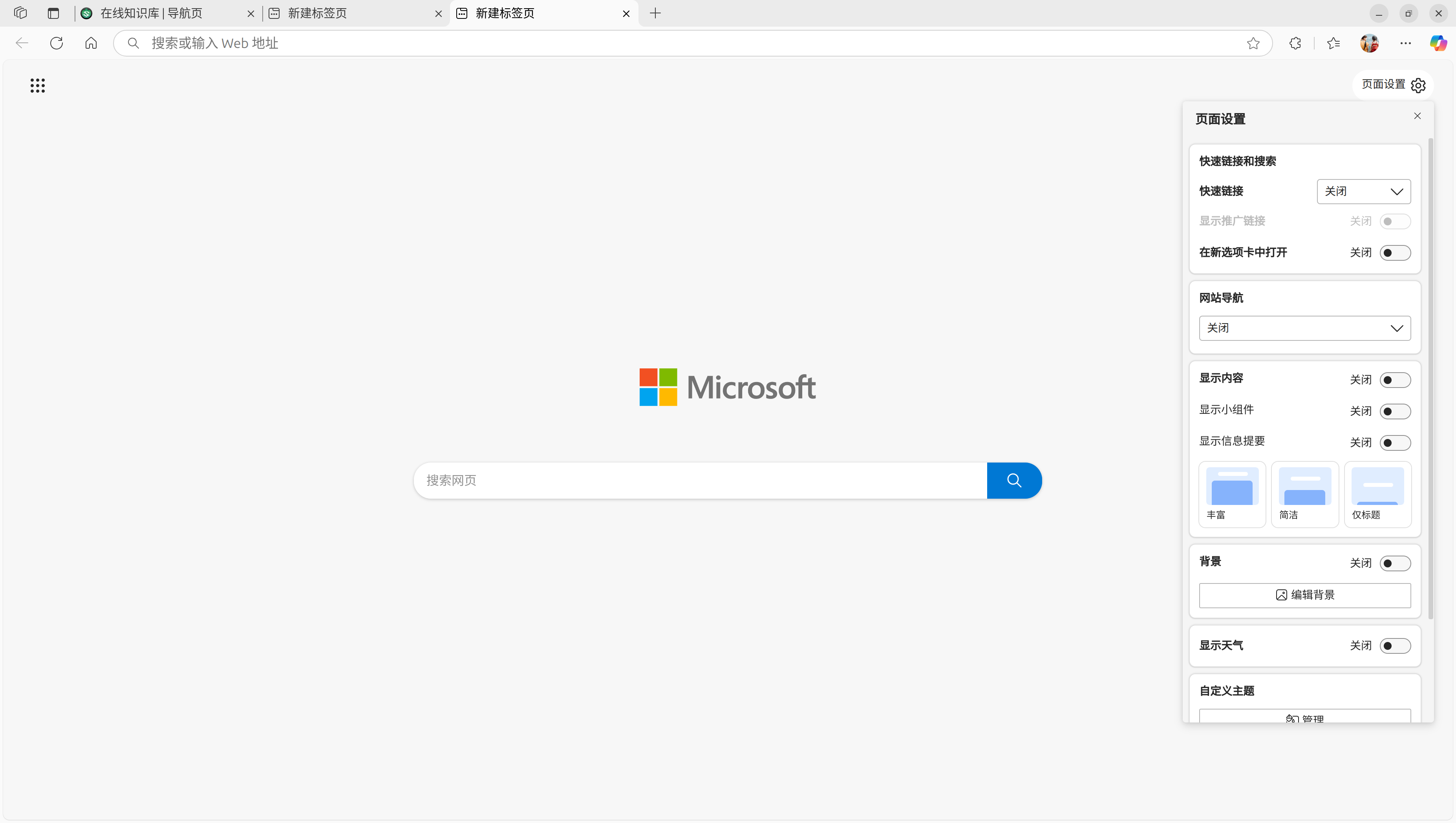Viewport: 1456px width, 823px height.
Task: Switch to the 在线知识库 | 导航页 tab
Action: (x=168, y=14)
